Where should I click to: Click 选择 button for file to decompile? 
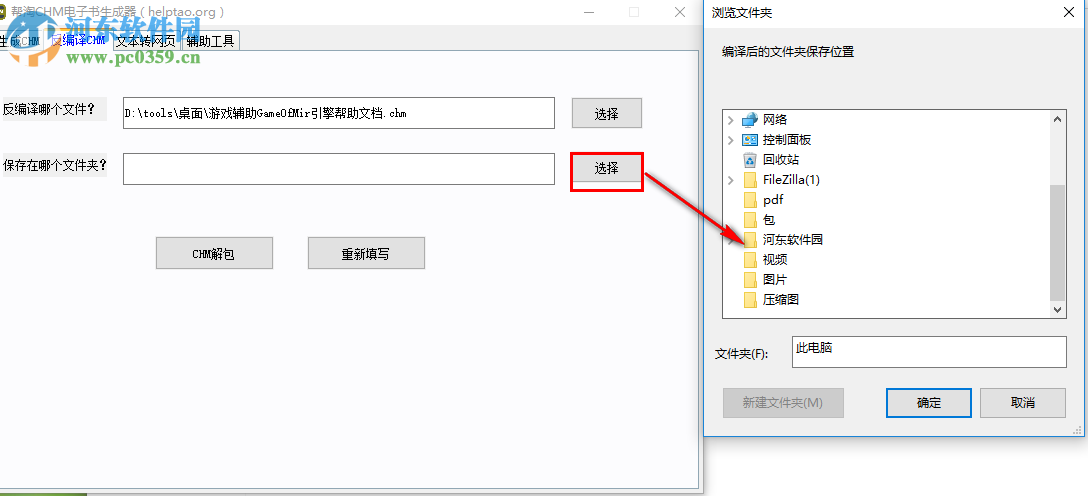[606, 114]
